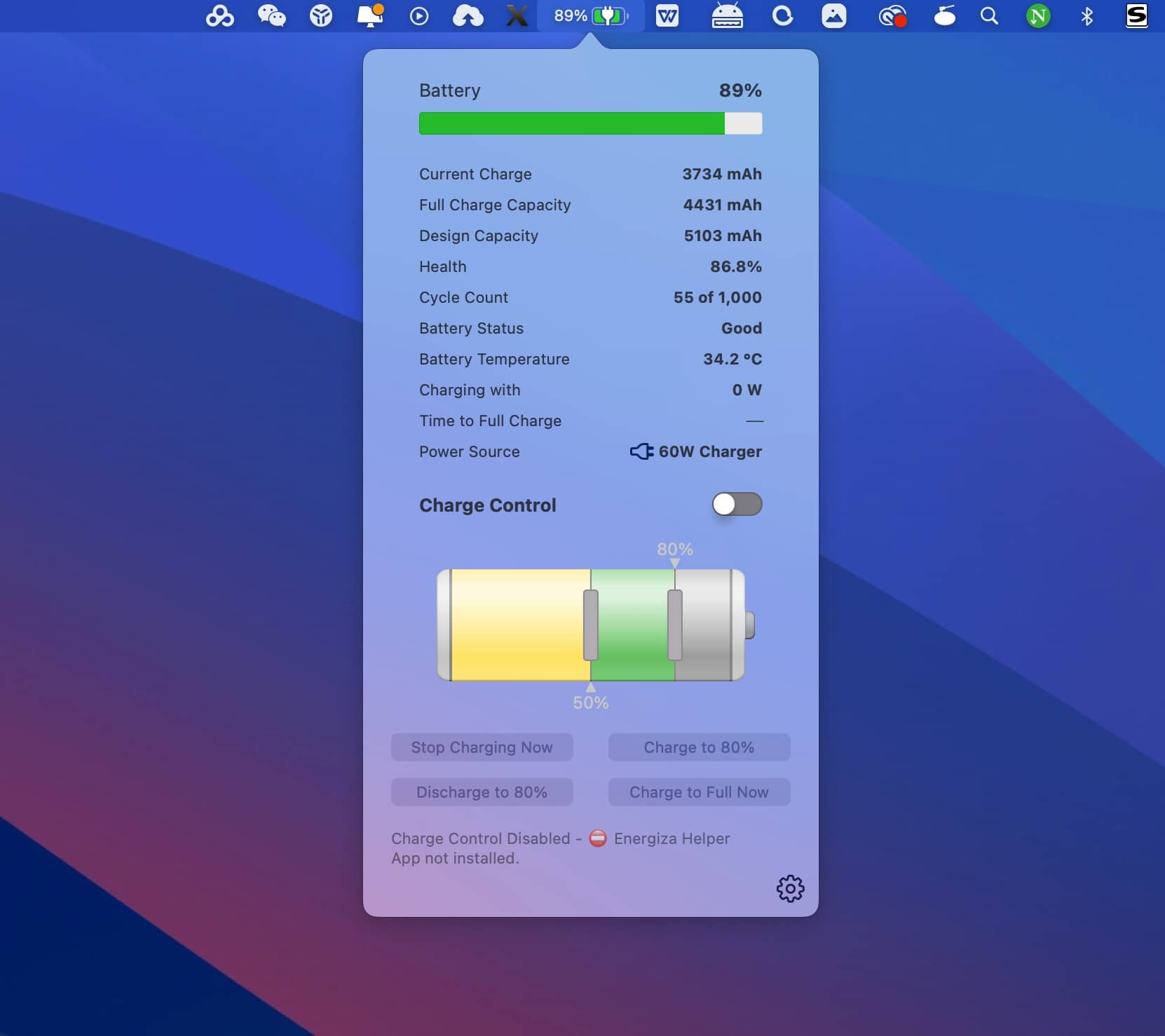Click the 50% marker label below battery

[591, 703]
